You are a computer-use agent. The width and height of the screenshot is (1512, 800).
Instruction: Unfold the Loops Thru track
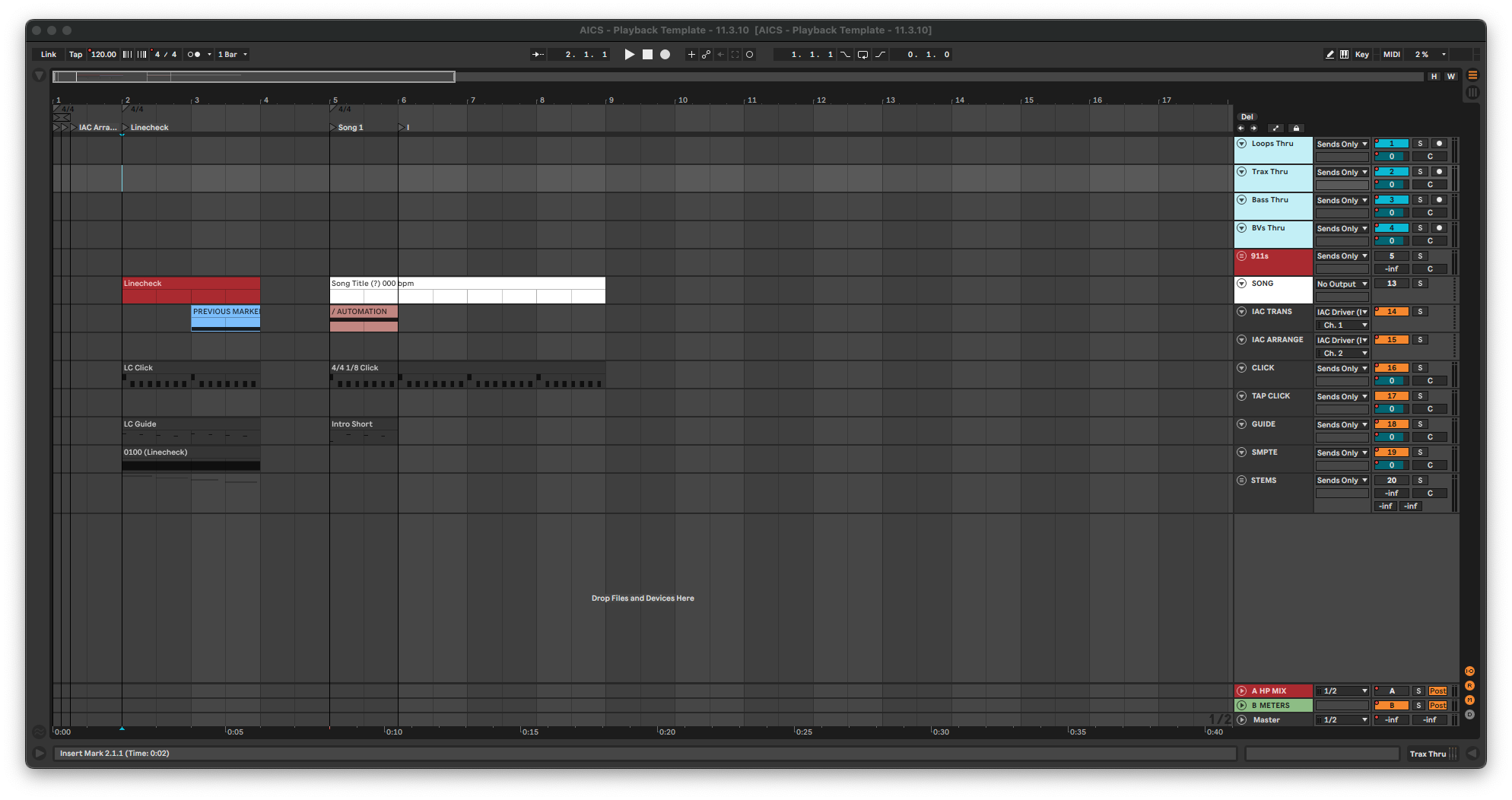pos(1242,144)
